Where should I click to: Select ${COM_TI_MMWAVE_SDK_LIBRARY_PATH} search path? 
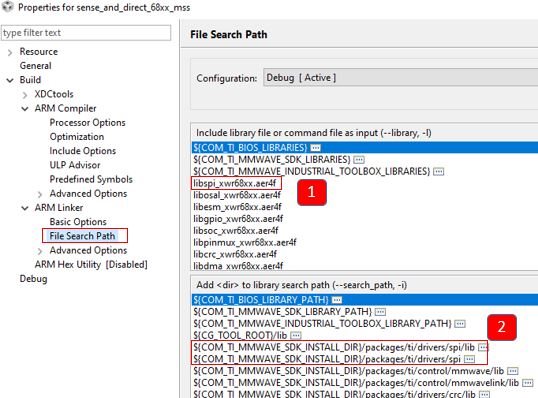tap(282, 312)
